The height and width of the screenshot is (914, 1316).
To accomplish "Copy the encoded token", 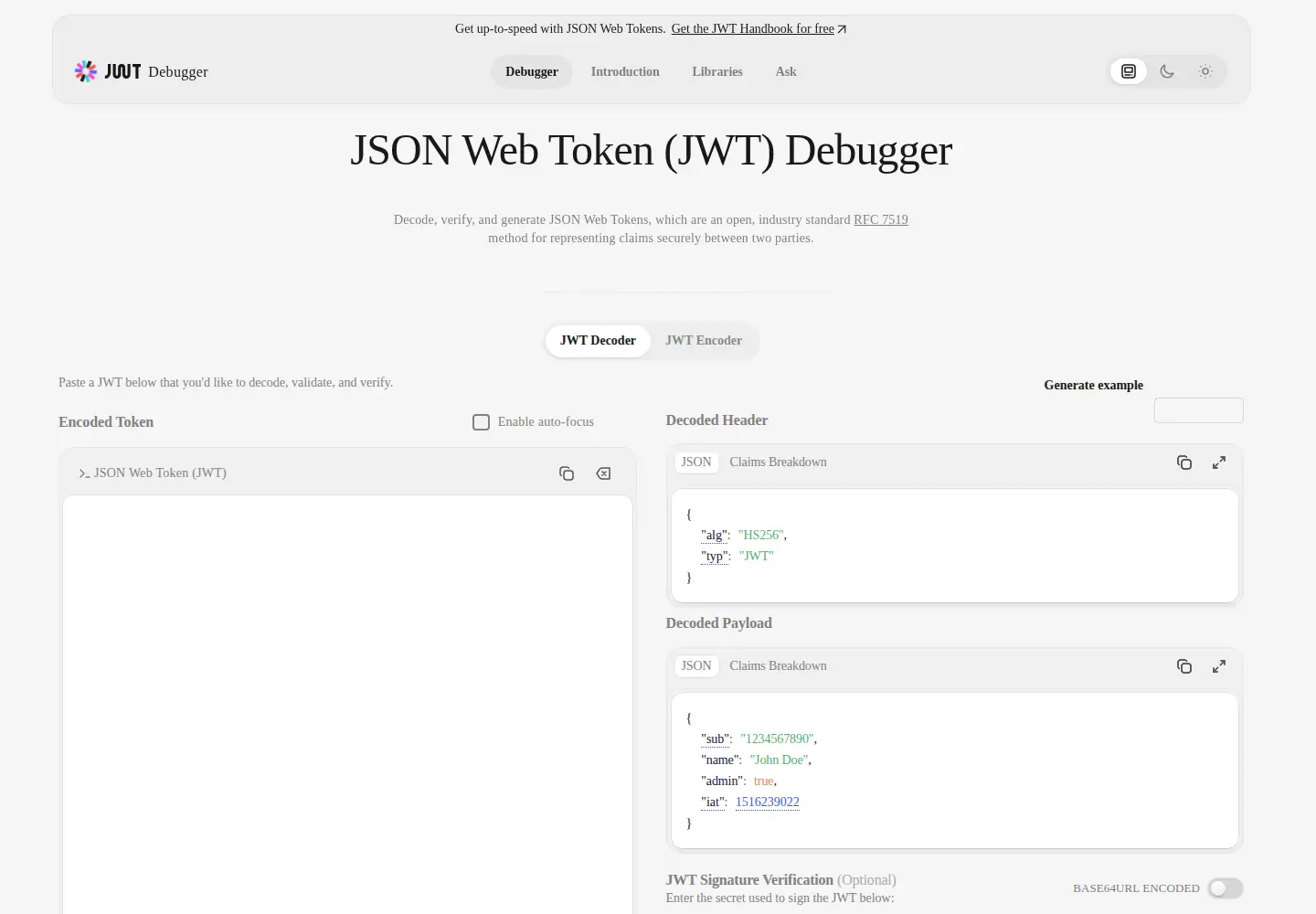I will tap(567, 473).
